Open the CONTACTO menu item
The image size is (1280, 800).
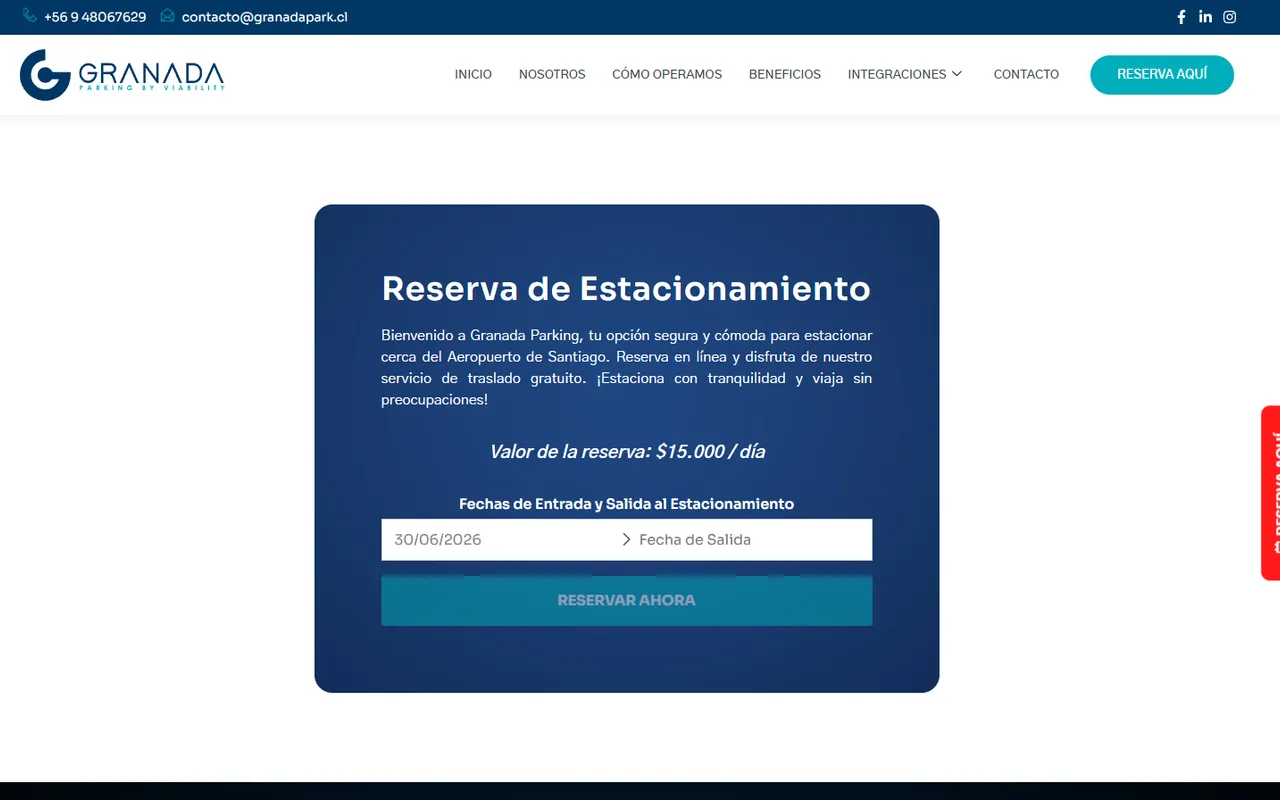click(1026, 74)
